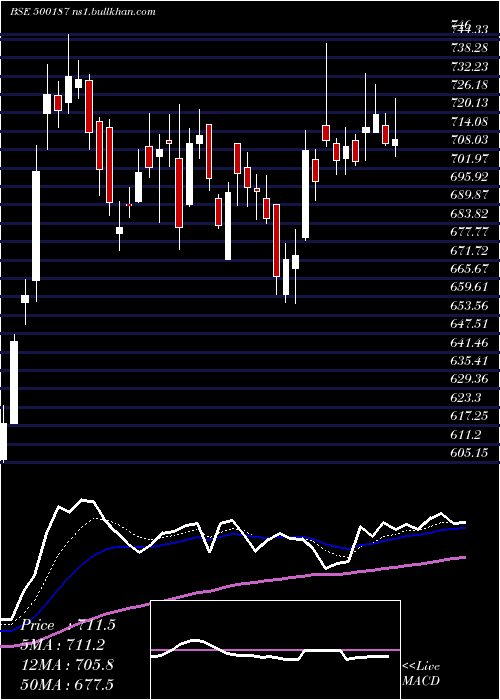Click the 5MA 711.2 legend entry
The image size is (500, 700).
tap(63, 645)
